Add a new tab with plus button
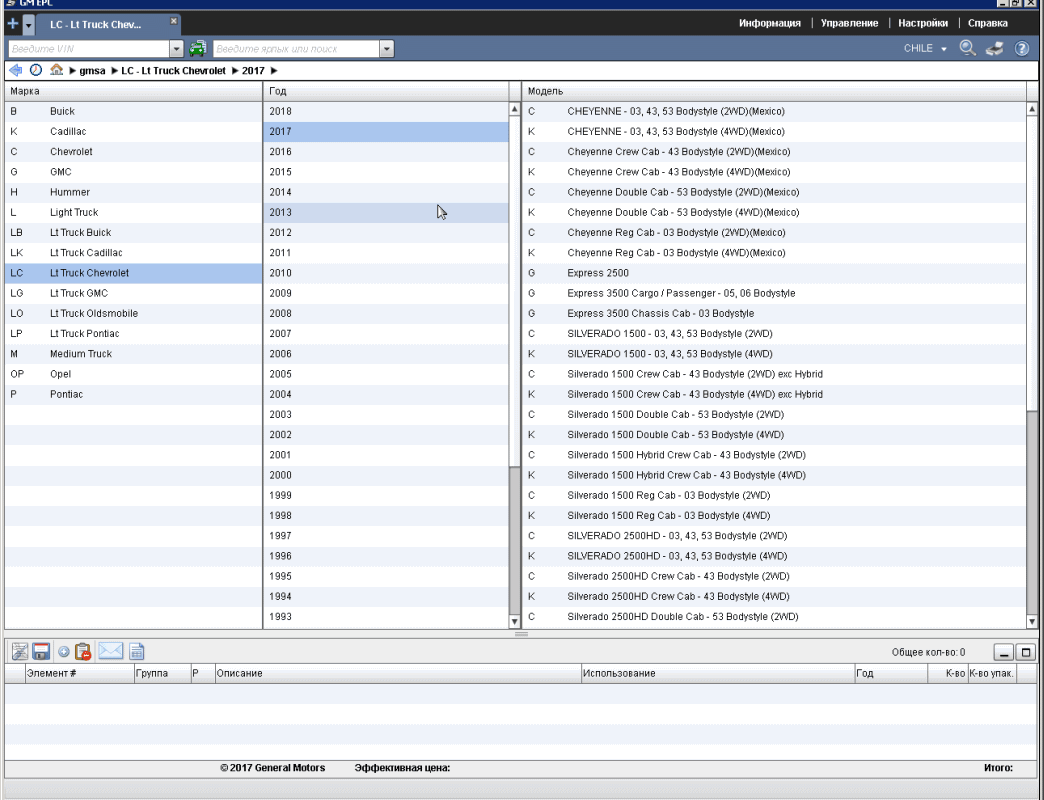The height and width of the screenshot is (800, 1044). click(x=13, y=23)
